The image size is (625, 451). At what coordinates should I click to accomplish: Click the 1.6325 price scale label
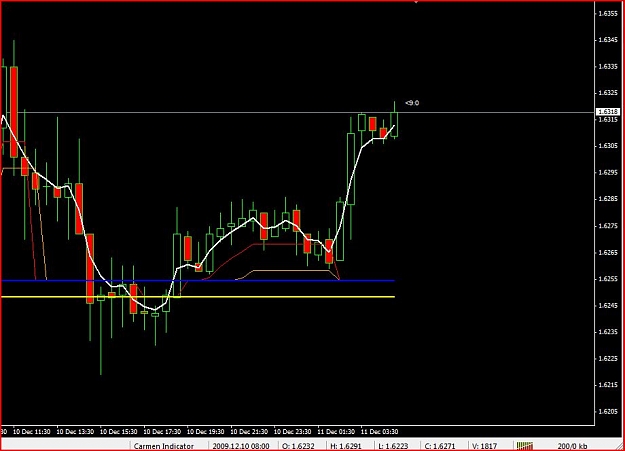point(609,93)
